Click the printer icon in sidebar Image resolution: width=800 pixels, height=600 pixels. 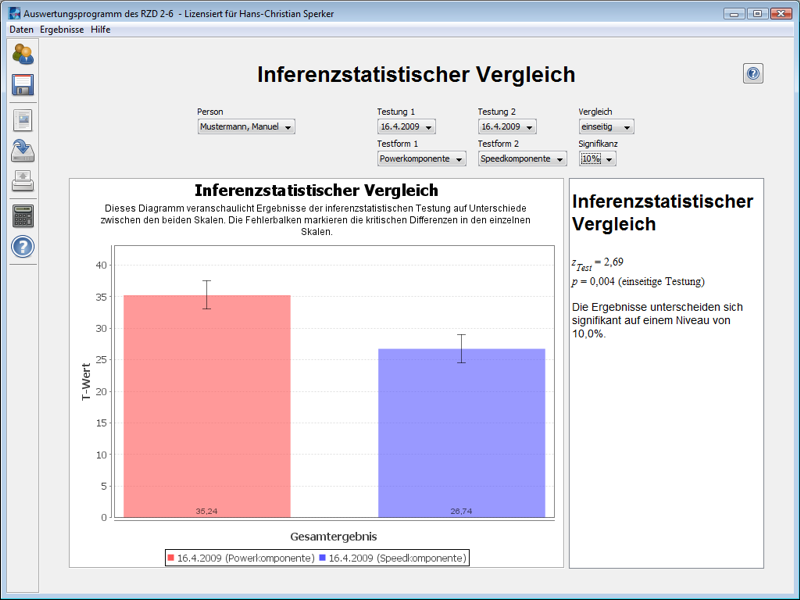coord(22,182)
